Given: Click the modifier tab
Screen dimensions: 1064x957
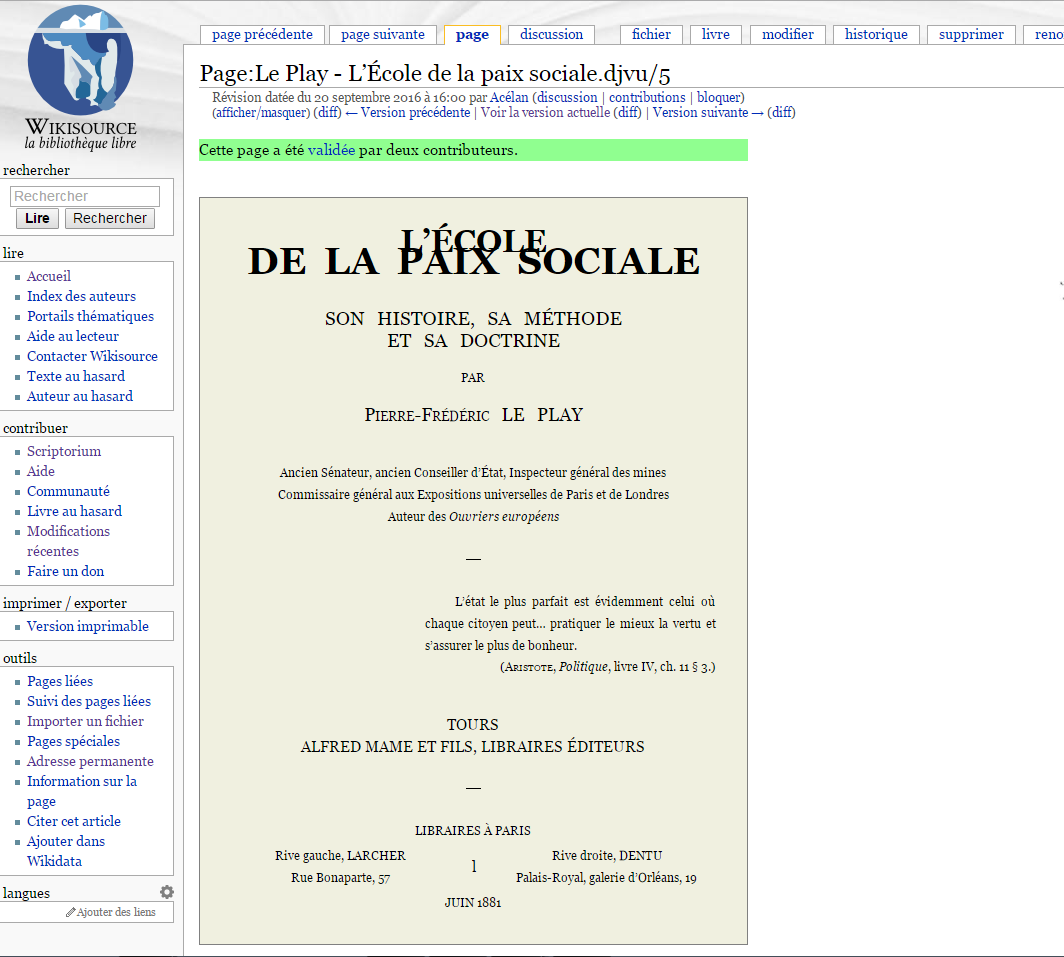Looking at the screenshot, I should [x=787, y=35].
